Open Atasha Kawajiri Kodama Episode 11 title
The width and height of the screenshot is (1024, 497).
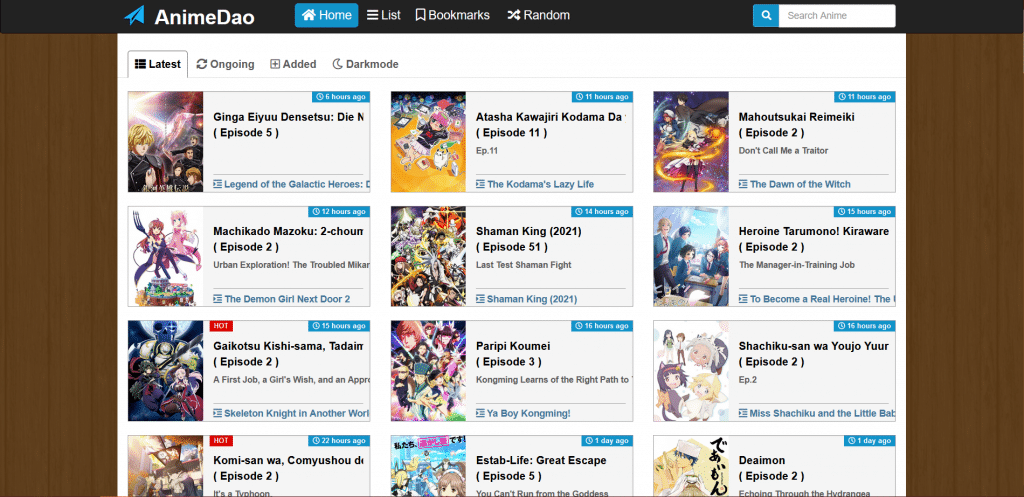click(551, 125)
